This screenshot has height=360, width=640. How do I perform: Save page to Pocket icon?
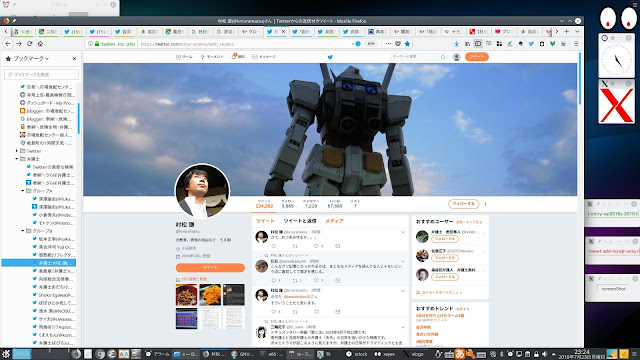[x=398, y=44]
